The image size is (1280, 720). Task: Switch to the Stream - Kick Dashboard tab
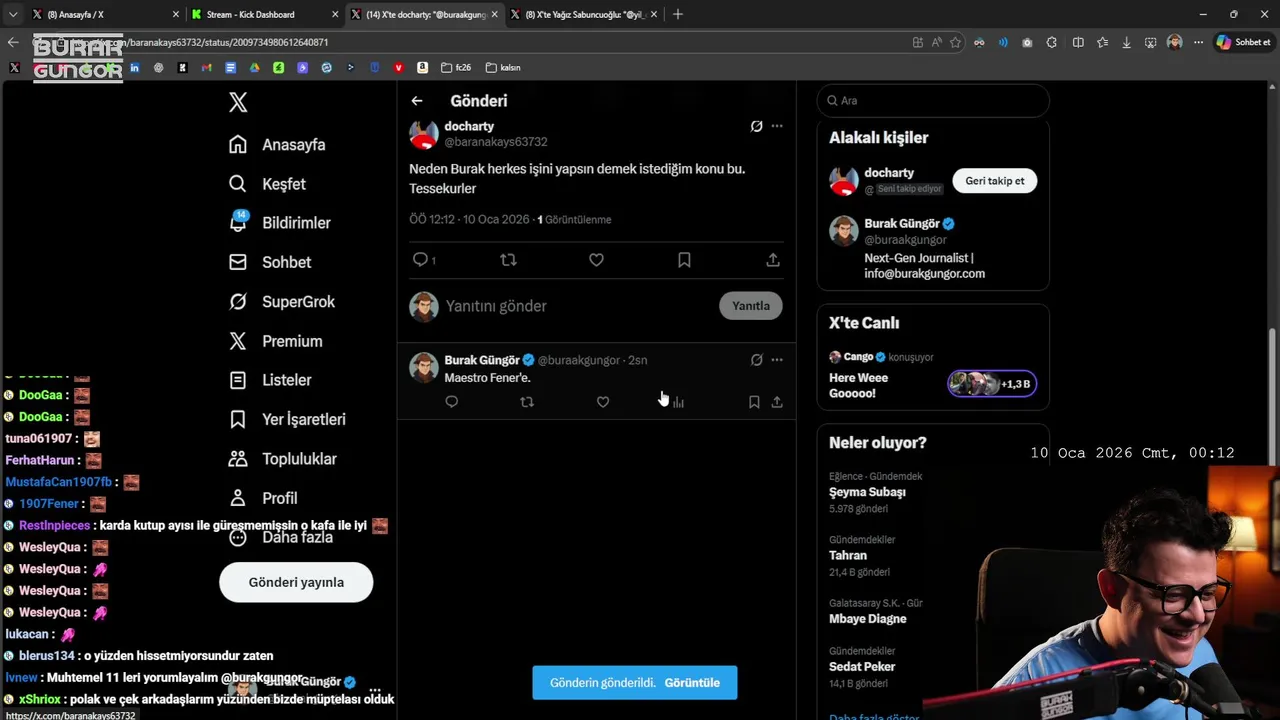(264, 14)
